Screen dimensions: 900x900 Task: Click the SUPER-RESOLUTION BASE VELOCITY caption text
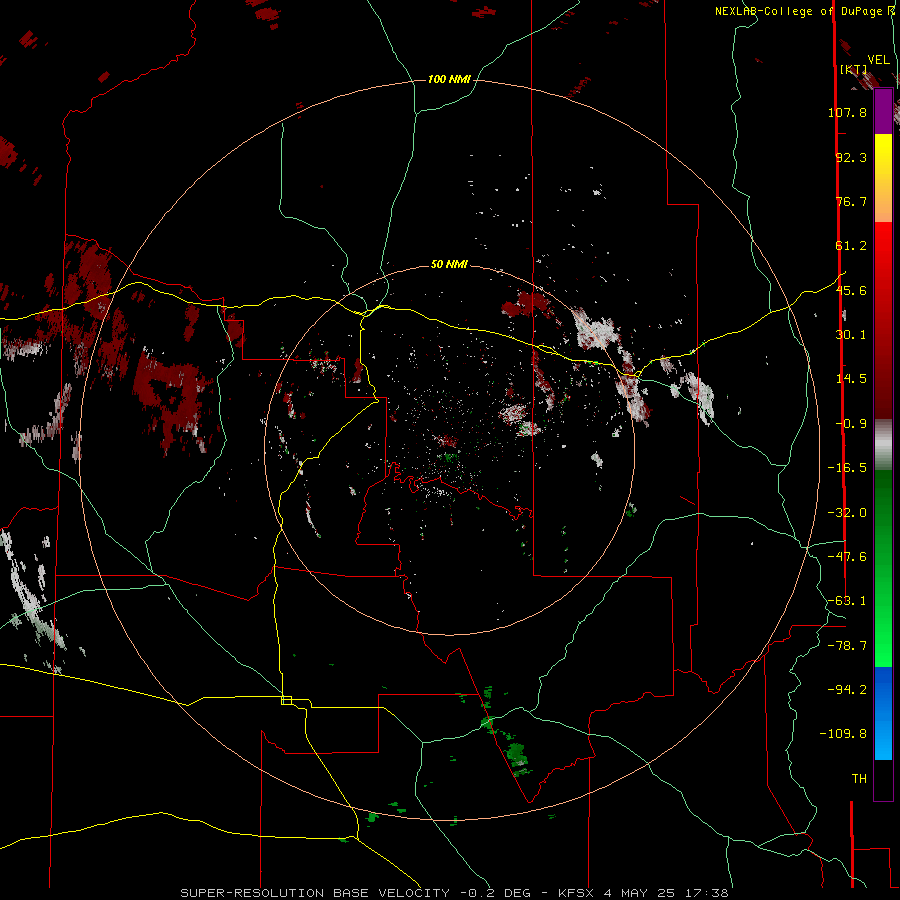(315, 893)
